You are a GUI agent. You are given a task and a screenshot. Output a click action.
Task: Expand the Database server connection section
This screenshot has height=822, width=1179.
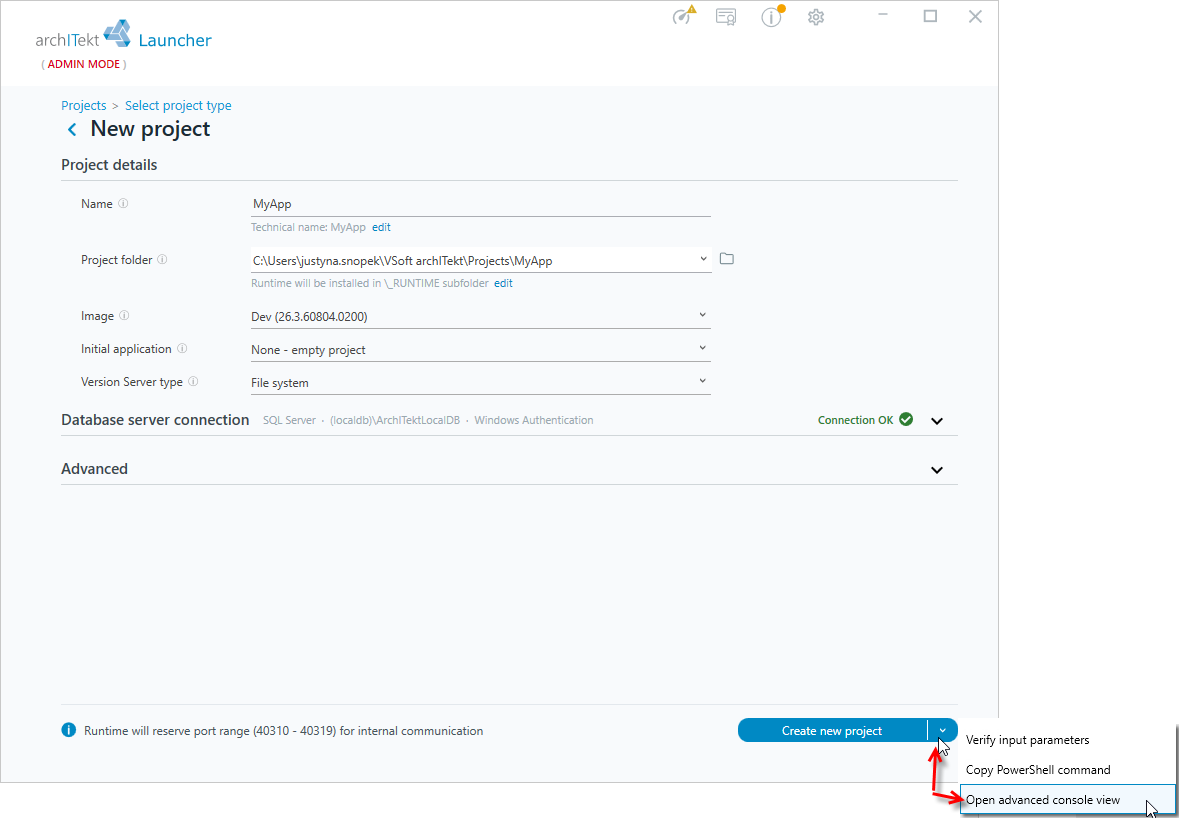[x=937, y=420]
